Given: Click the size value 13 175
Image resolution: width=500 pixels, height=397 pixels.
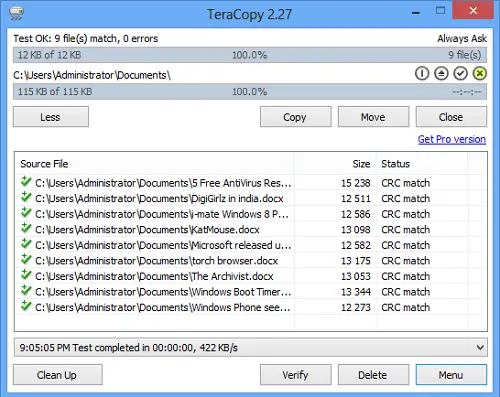Looking at the screenshot, I should coord(356,261).
